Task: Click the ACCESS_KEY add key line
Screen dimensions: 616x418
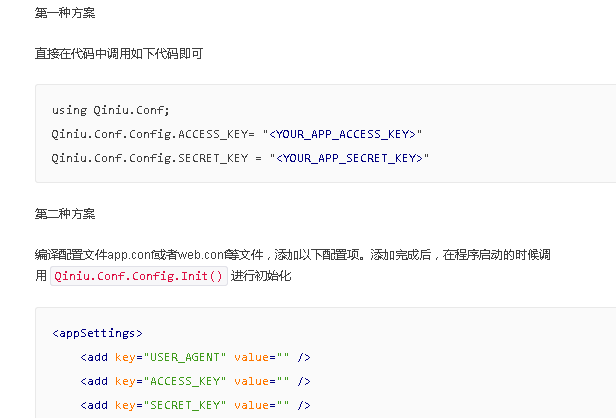Action: (x=195, y=381)
